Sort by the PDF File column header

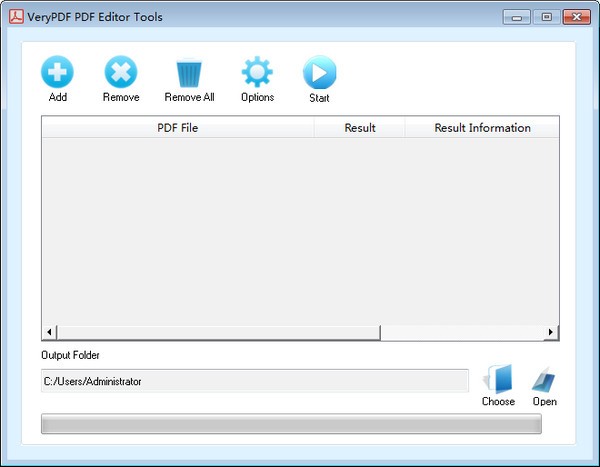coord(177,127)
